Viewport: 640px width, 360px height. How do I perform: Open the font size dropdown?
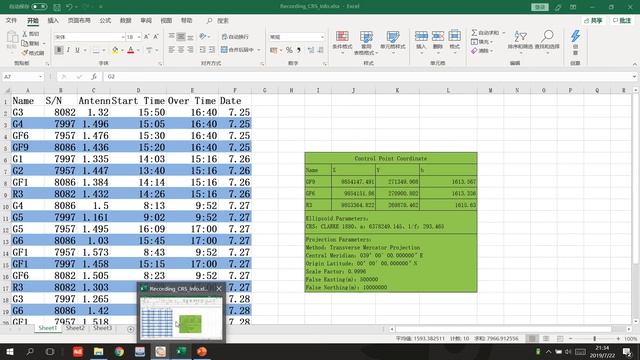pyautogui.click(x=139, y=37)
